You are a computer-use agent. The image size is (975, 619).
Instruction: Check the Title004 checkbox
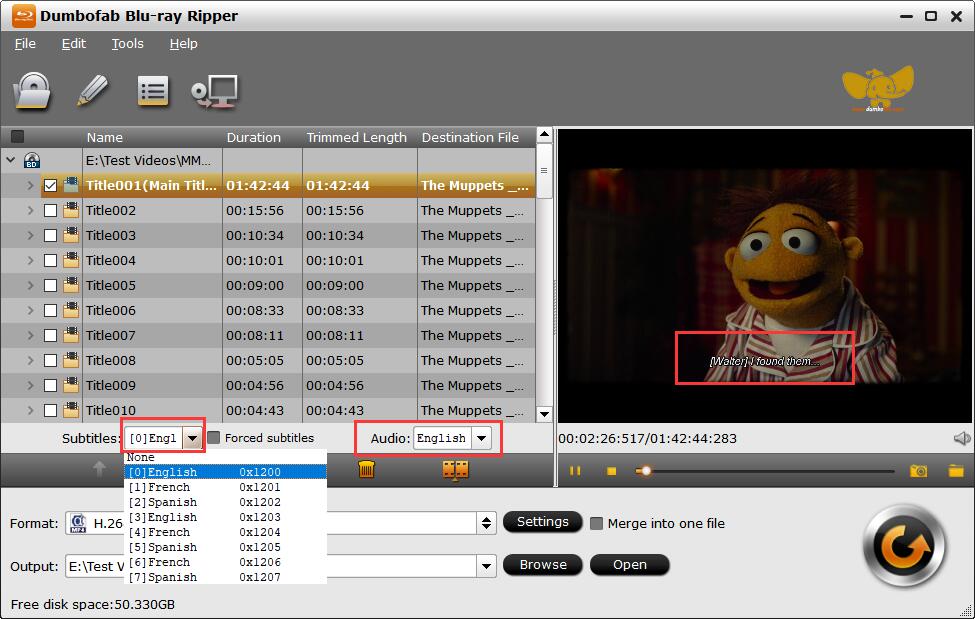tap(50, 261)
